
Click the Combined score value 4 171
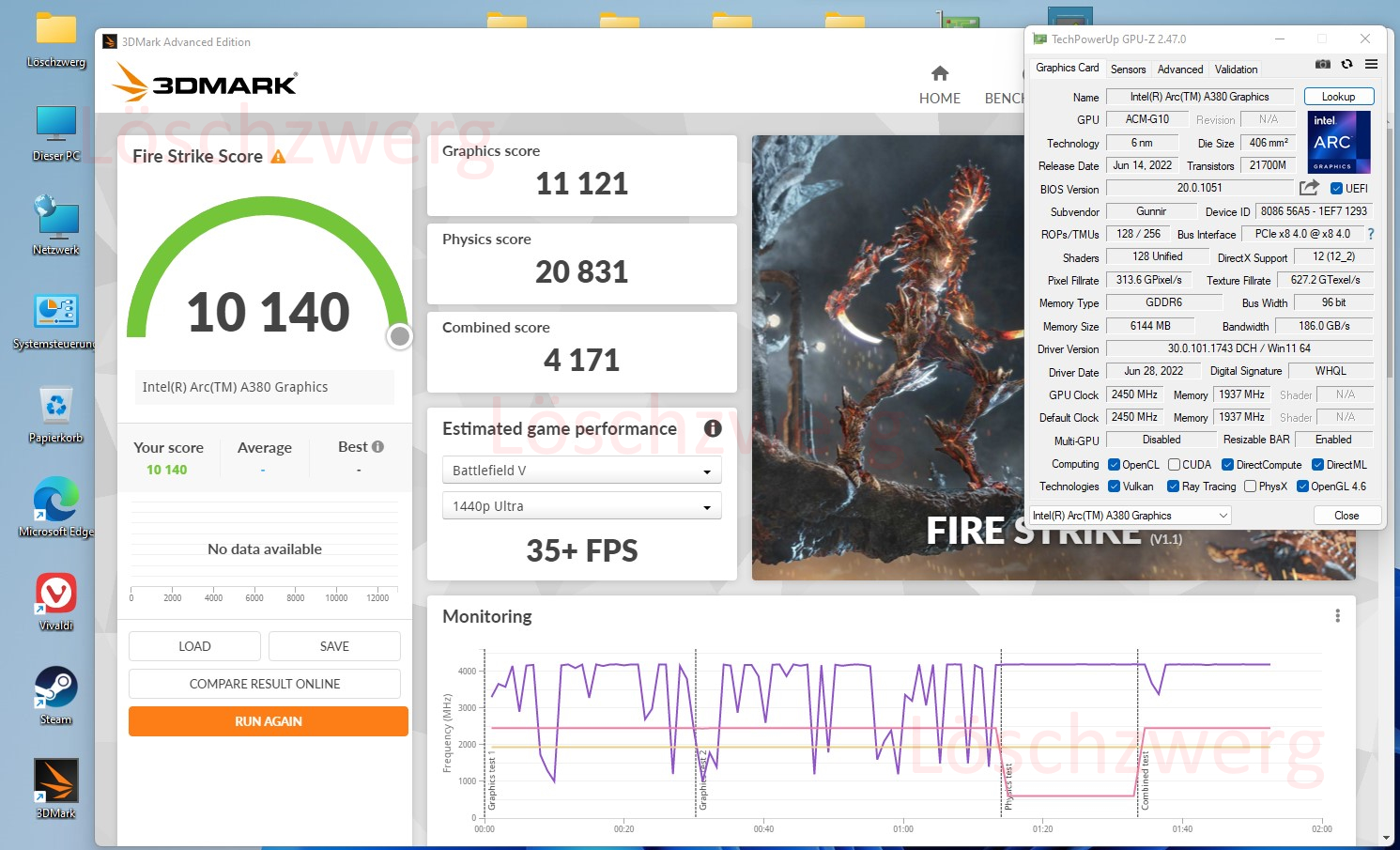tap(582, 361)
